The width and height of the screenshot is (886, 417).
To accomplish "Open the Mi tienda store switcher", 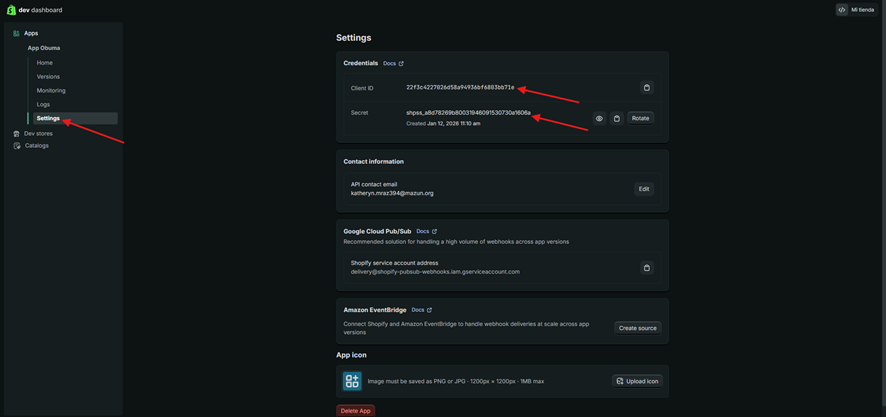I will (856, 10).
